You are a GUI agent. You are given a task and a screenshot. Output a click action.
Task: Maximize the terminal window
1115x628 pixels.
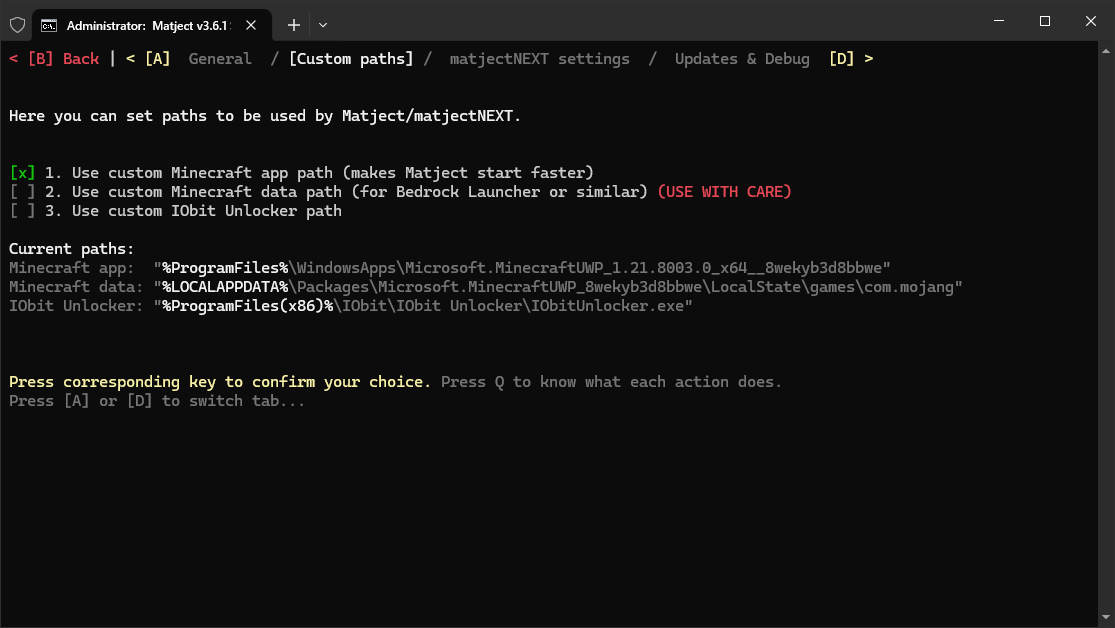pos(1045,21)
